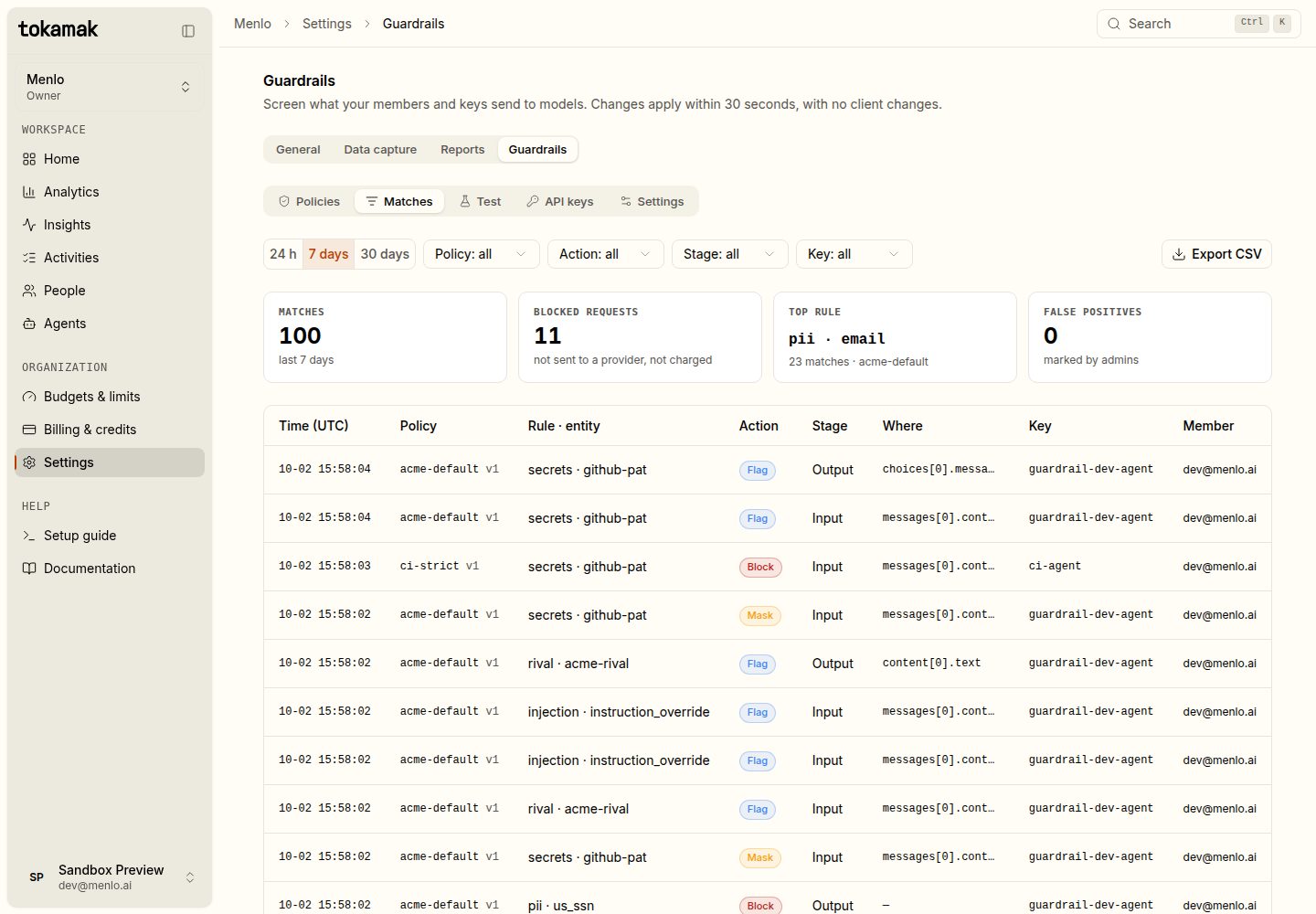Open the Setup guide
The height and width of the screenshot is (914, 1316).
(110, 536)
